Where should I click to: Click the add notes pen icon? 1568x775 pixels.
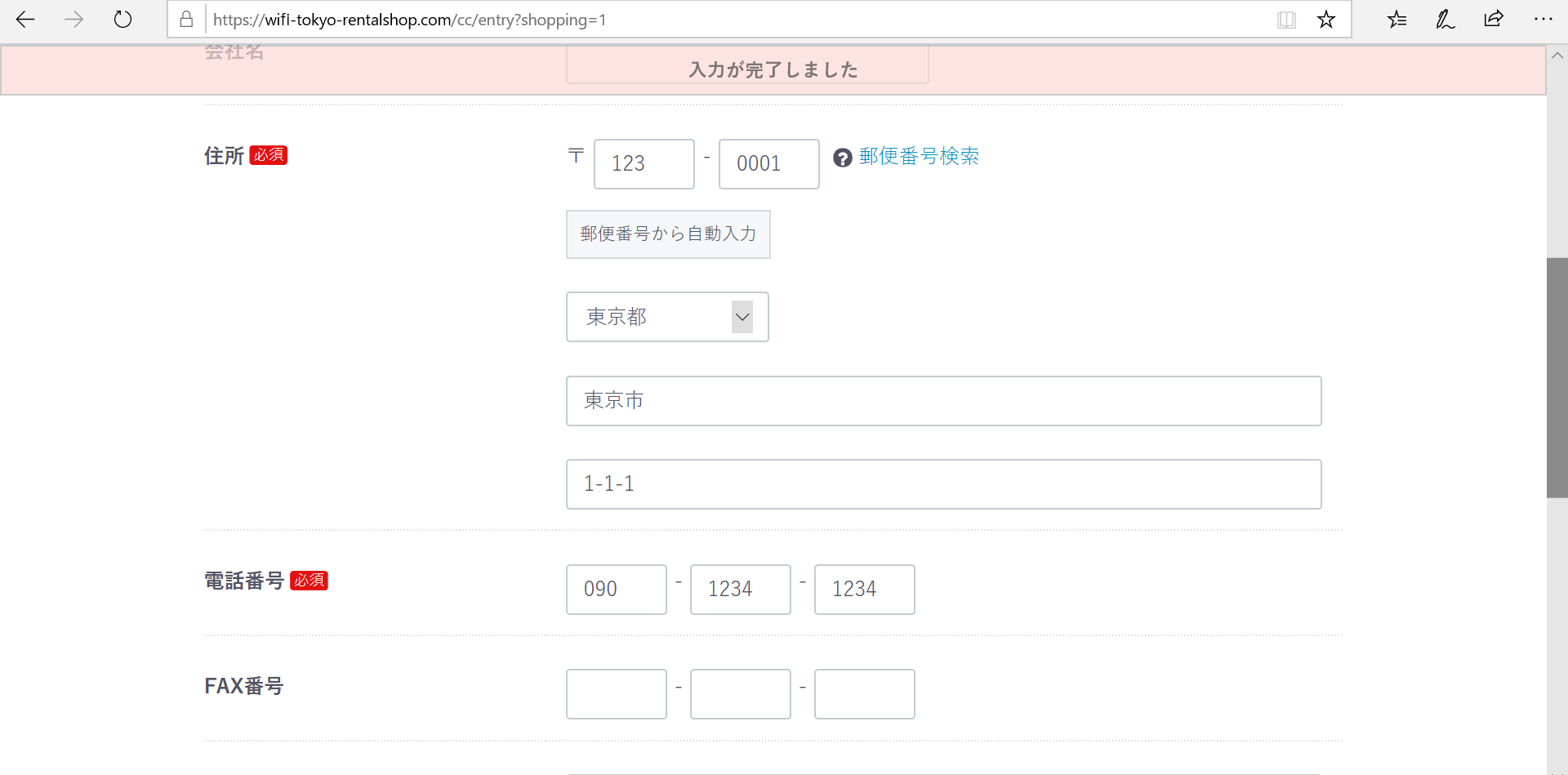pos(1445,20)
